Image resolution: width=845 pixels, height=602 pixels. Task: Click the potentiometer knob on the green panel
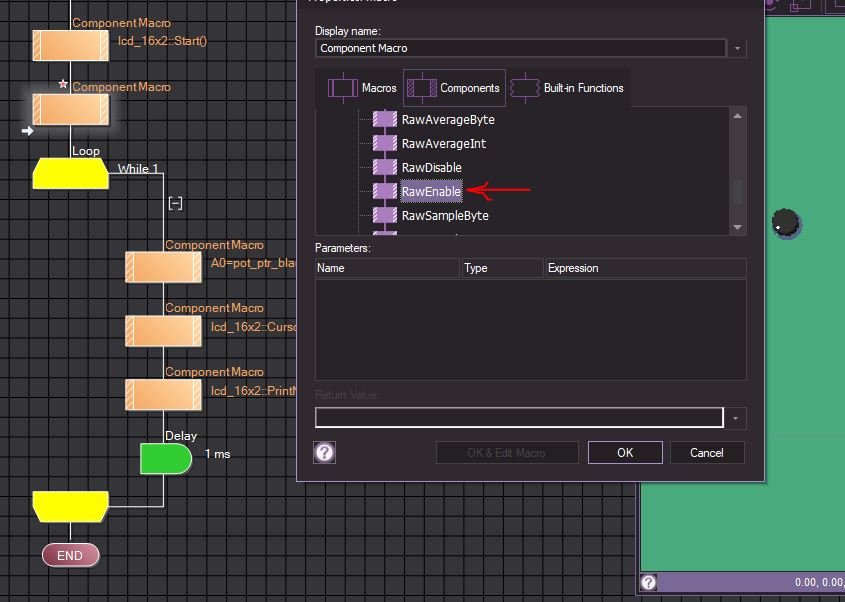click(x=788, y=223)
